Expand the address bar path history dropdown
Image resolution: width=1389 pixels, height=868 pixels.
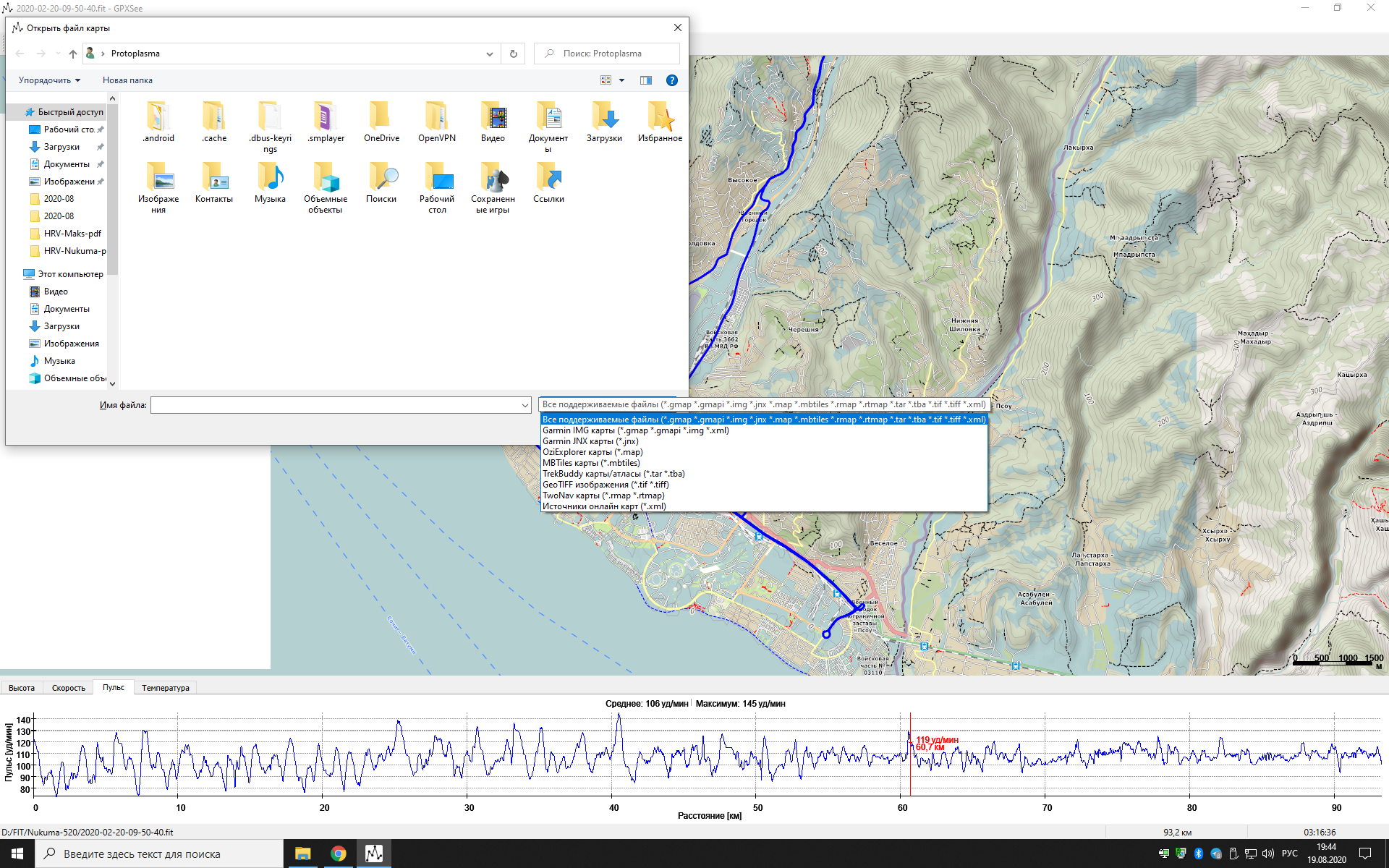[x=490, y=54]
